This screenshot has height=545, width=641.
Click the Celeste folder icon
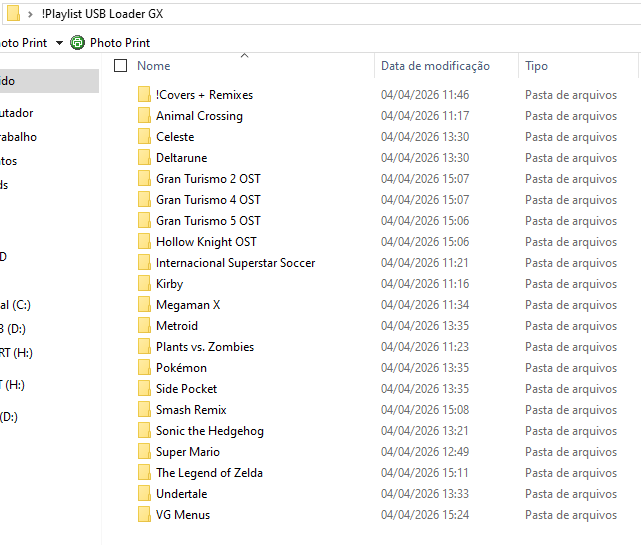coord(144,137)
